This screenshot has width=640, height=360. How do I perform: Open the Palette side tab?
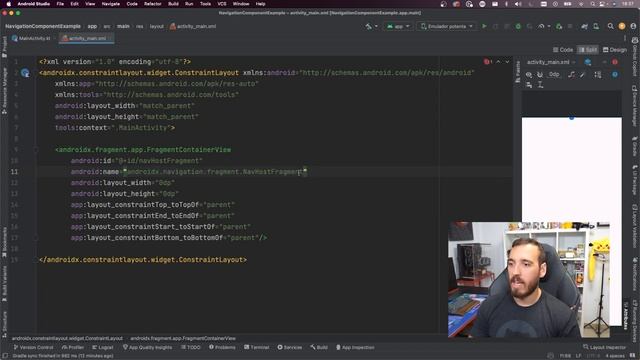coord(518,72)
